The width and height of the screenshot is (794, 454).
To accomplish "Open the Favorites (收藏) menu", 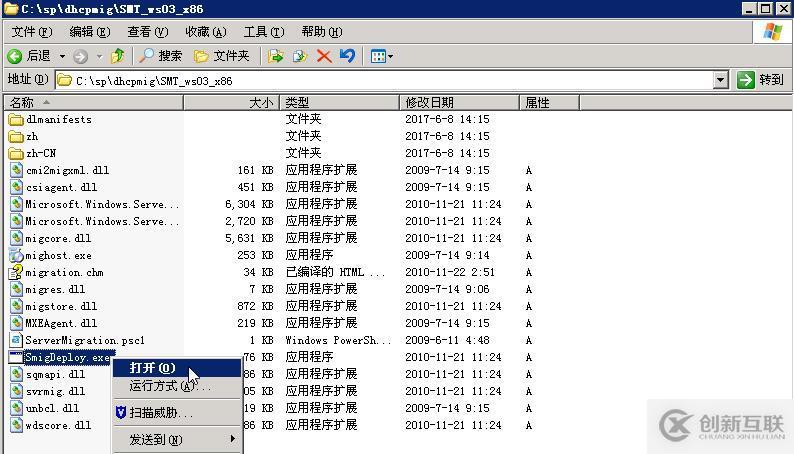I will pyautogui.click(x=206, y=32).
